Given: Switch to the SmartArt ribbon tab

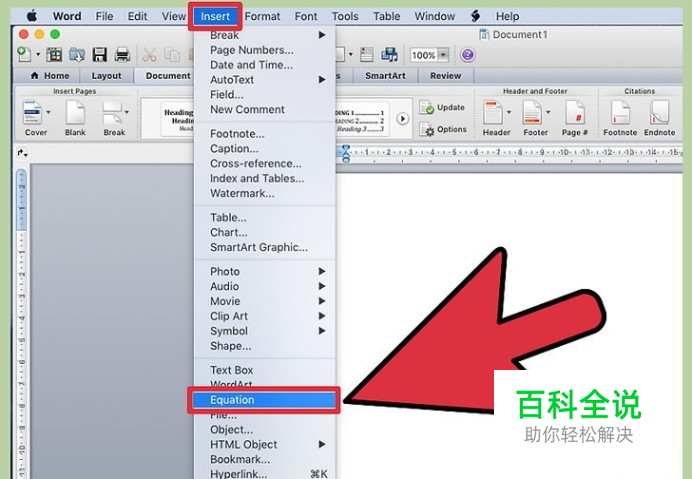Looking at the screenshot, I should pyautogui.click(x=385, y=76).
